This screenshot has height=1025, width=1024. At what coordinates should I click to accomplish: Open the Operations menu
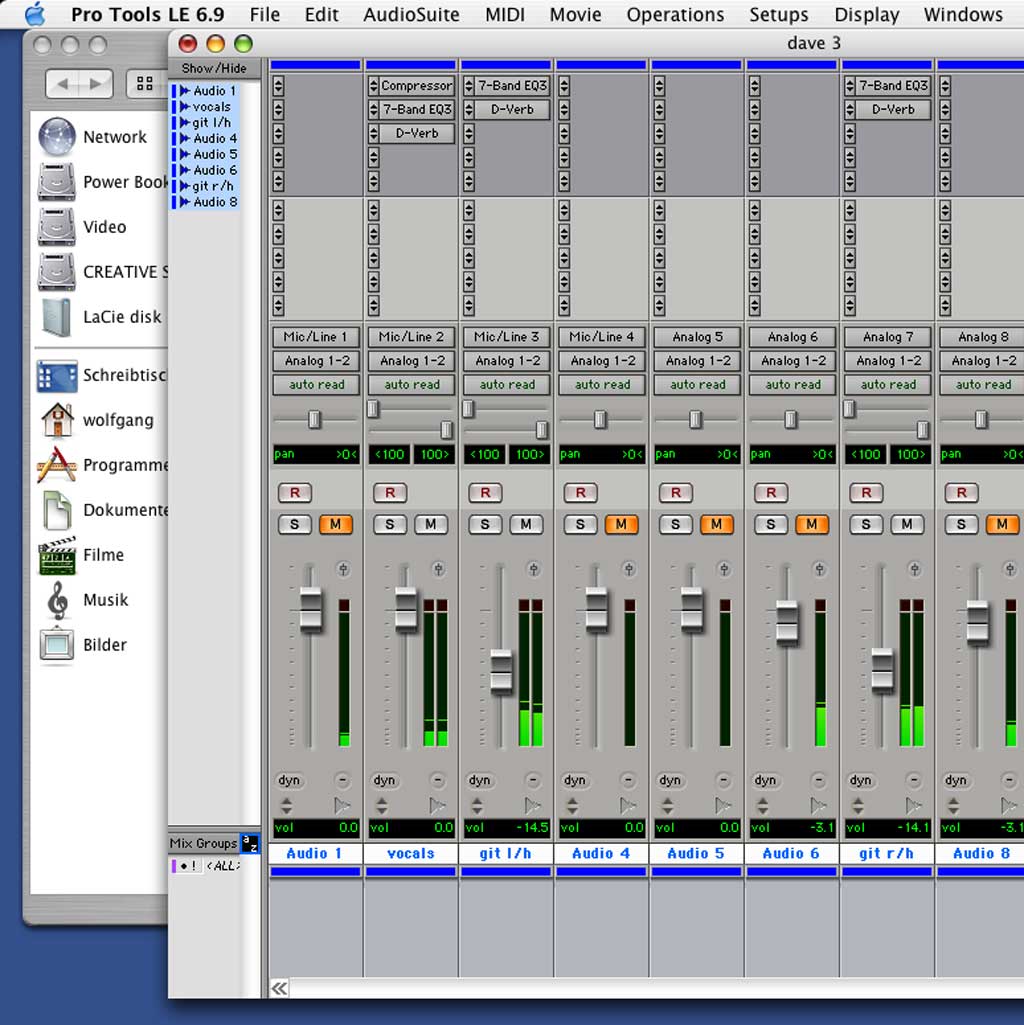[675, 14]
